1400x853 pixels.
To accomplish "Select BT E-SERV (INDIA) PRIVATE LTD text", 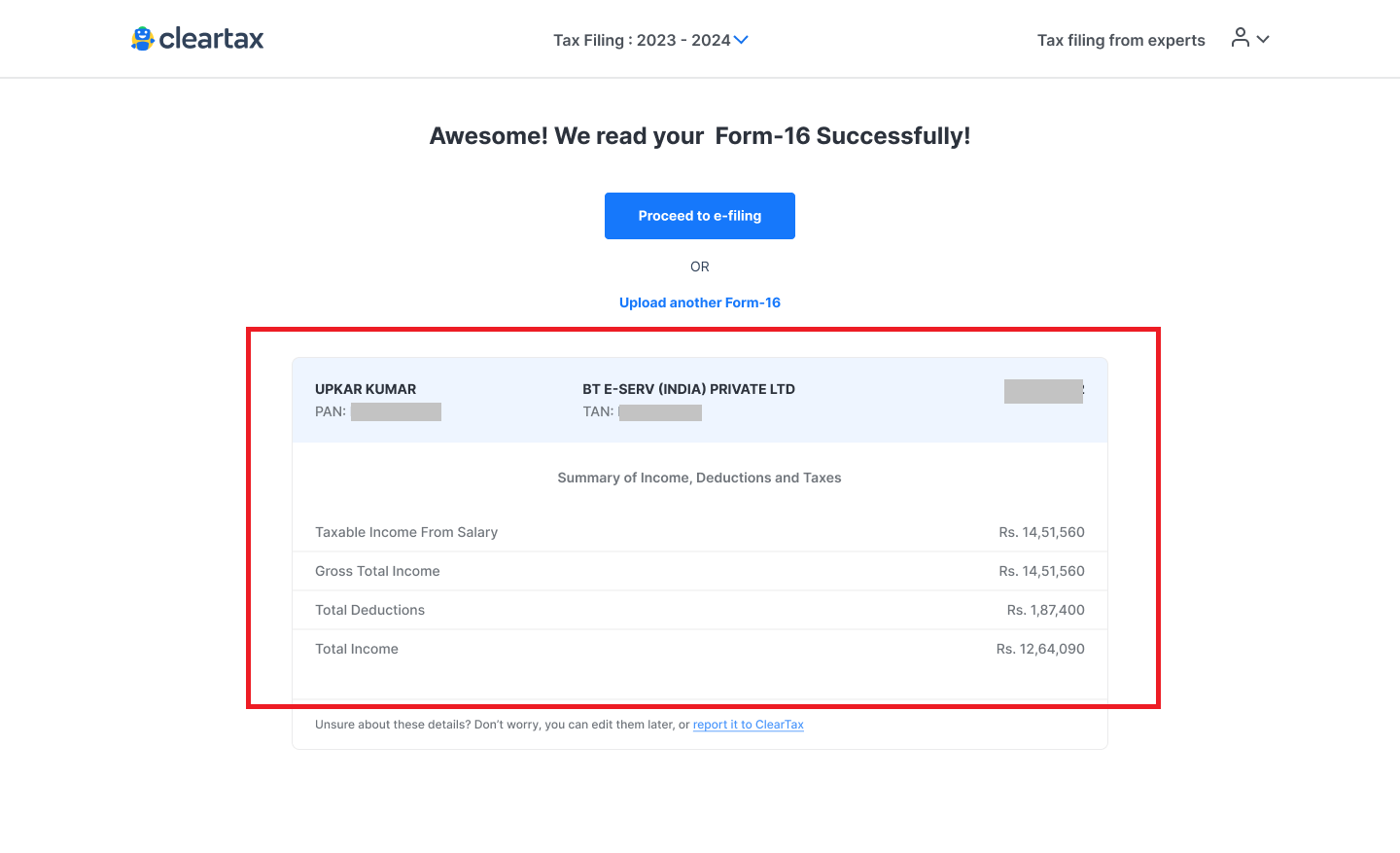I will coord(688,389).
